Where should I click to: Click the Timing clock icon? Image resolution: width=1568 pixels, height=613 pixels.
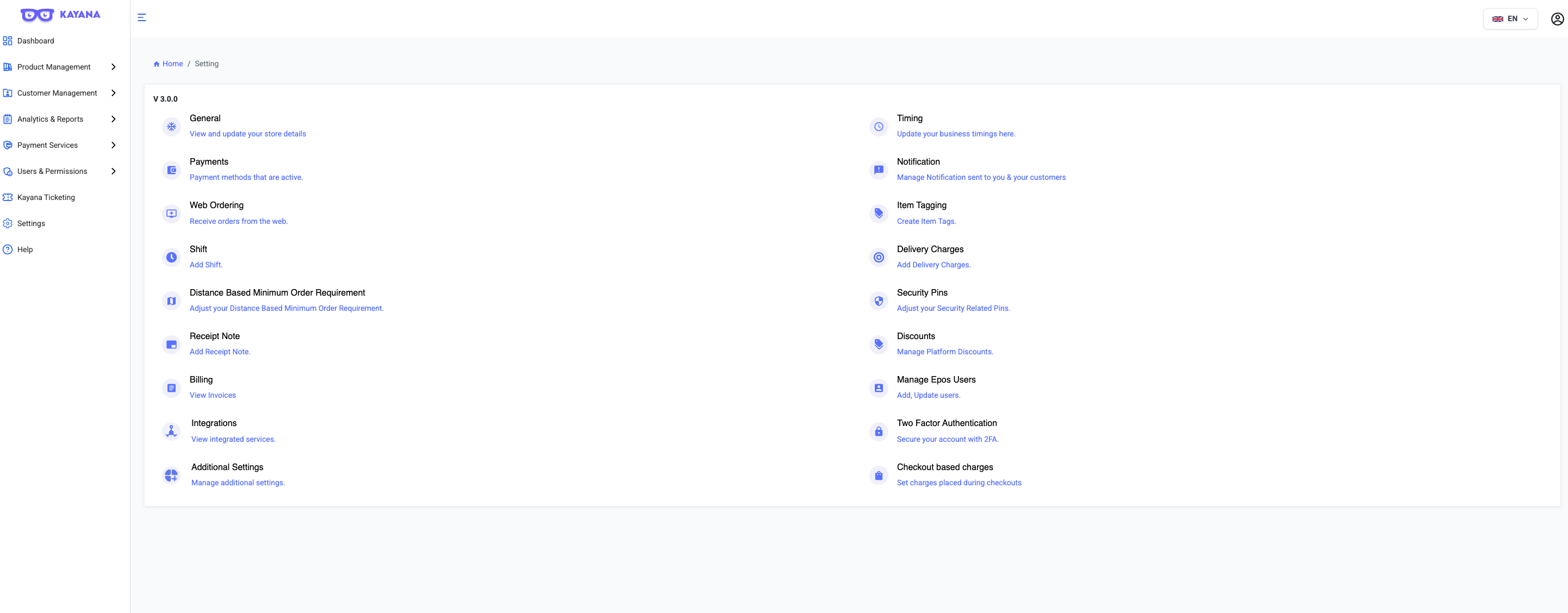point(879,127)
